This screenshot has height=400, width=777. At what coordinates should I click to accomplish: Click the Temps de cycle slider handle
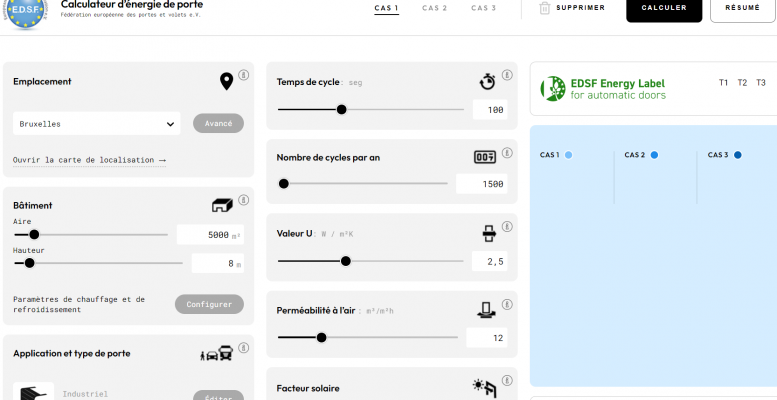(x=341, y=110)
